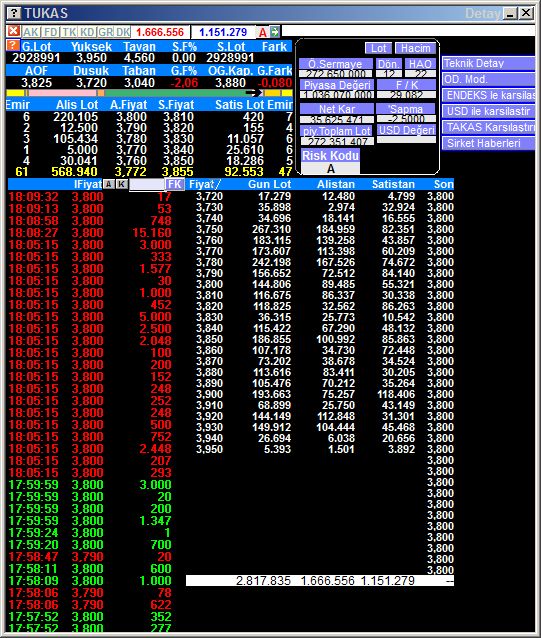
Task: Click the 17:59:24 trade row
Action: [89, 533]
